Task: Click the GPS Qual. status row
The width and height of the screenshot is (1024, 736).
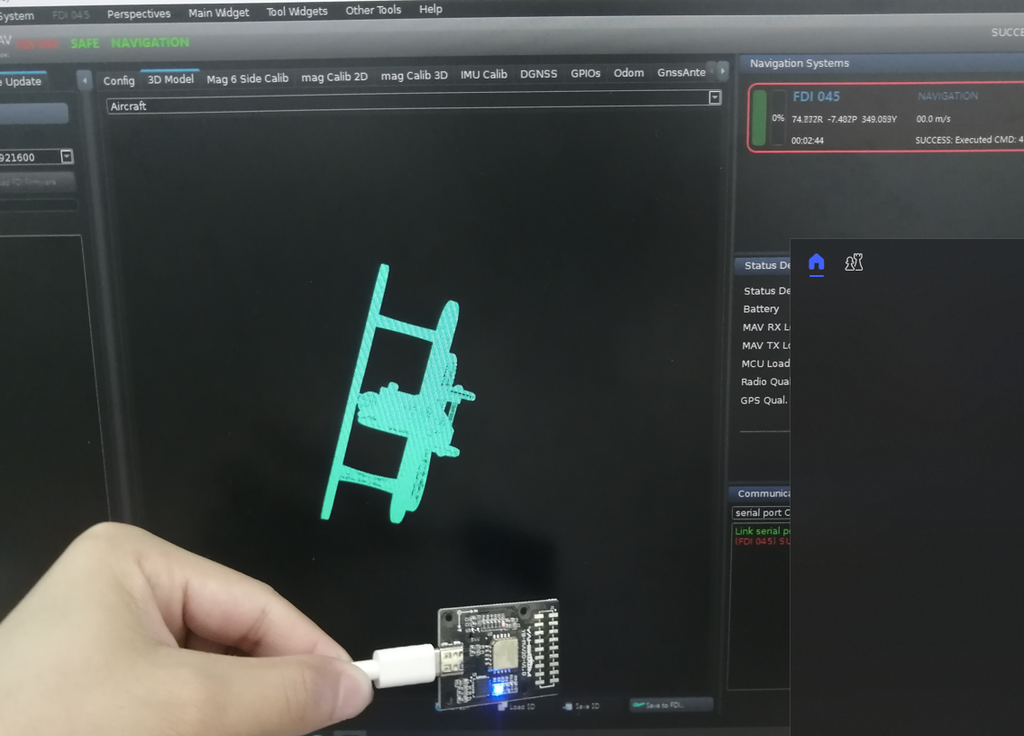Action: coord(763,400)
